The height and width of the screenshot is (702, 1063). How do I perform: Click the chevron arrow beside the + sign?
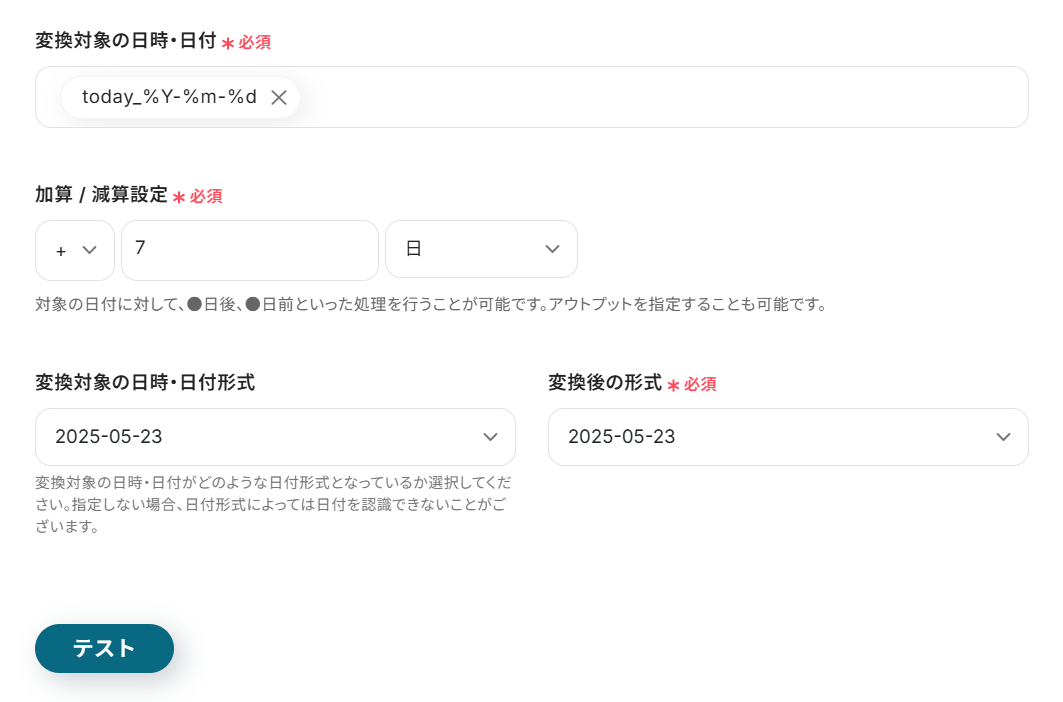point(90,250)
